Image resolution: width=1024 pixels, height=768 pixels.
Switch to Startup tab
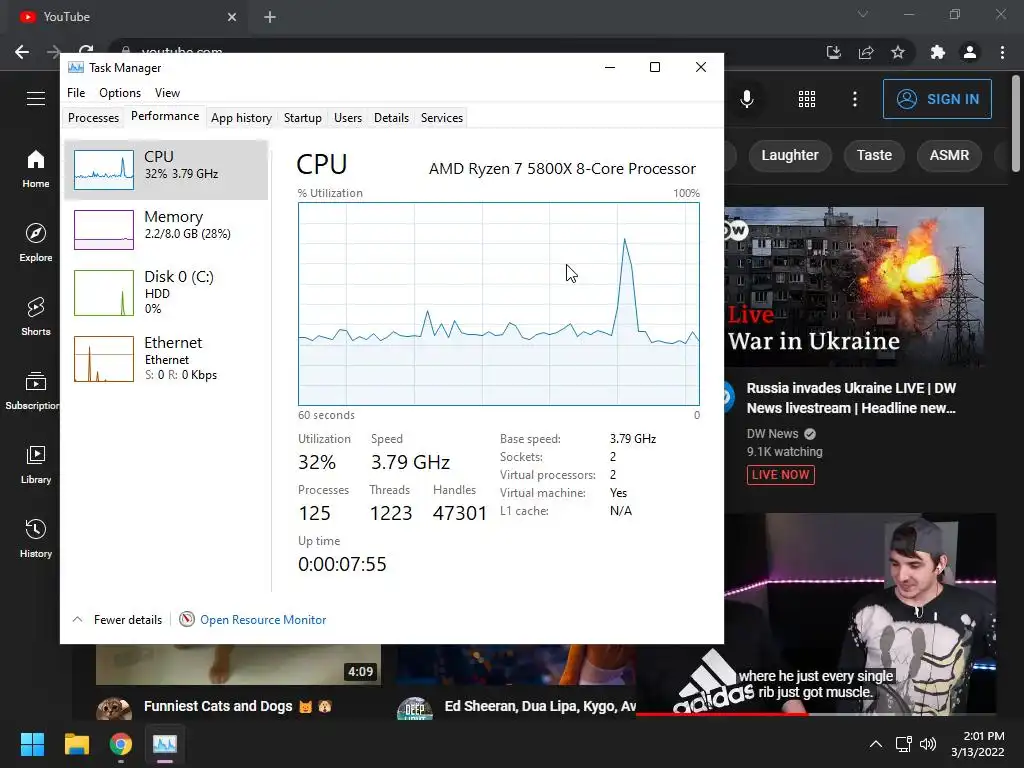point(303,118)
